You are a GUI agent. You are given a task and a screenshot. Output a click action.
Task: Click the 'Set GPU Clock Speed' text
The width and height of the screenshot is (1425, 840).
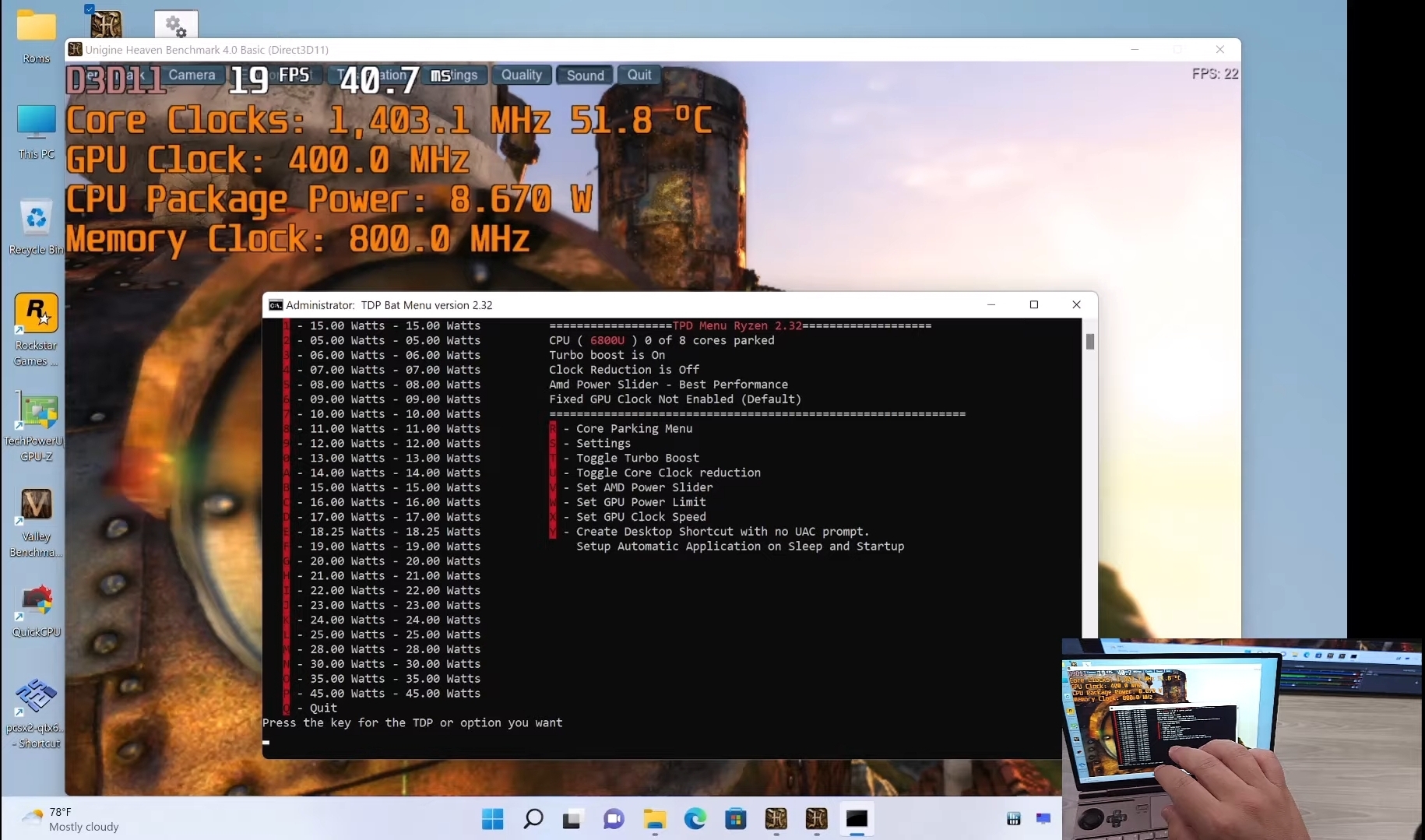coord(641,518)
